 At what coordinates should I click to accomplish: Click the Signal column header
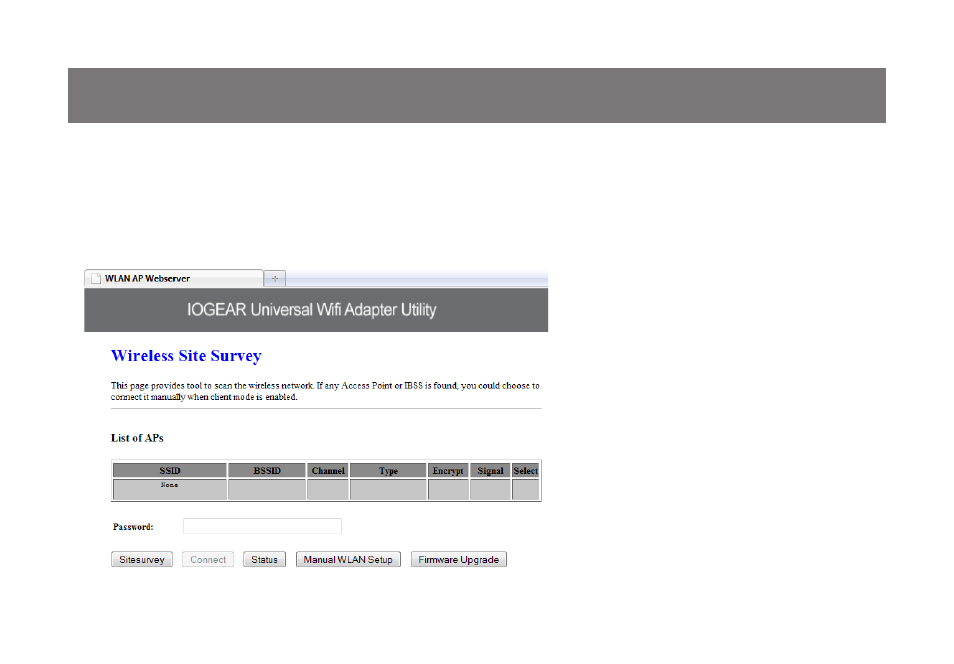[490, 470]
